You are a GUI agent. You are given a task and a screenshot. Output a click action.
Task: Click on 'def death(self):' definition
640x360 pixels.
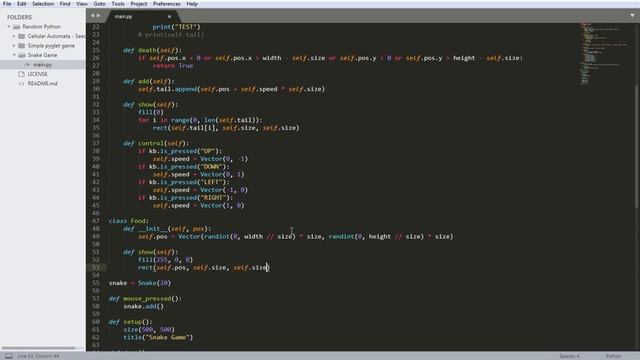coord(152,50)
